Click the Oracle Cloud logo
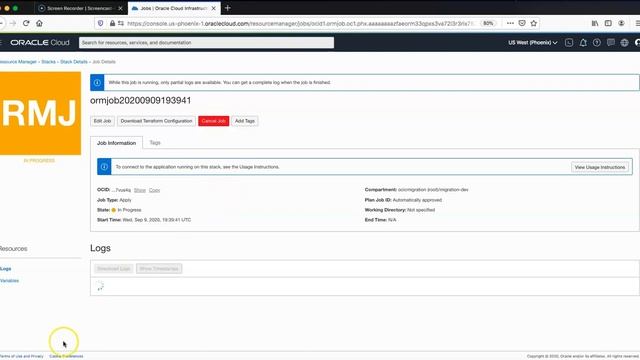 40,42
